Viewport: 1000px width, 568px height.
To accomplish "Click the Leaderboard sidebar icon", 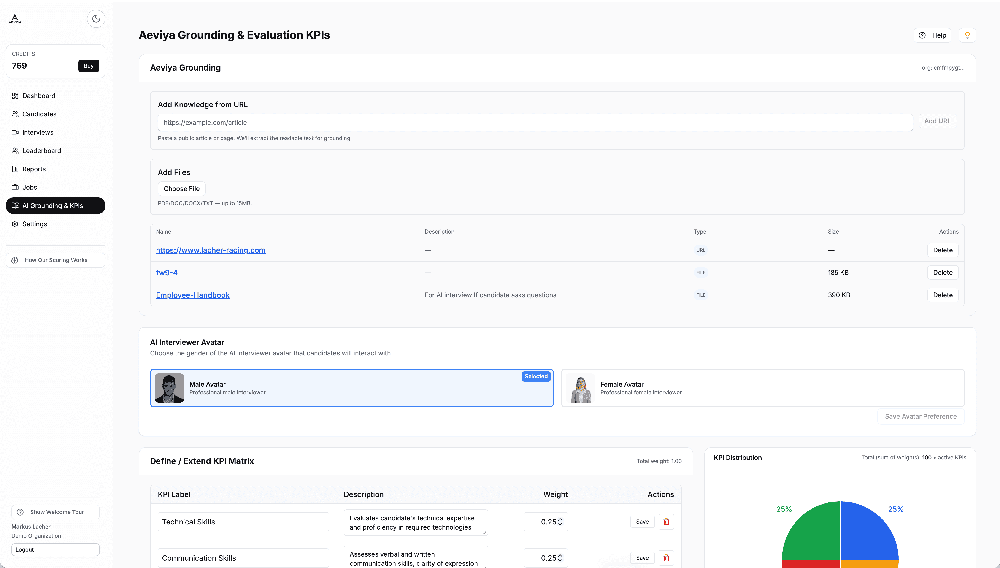I will 15,151.
